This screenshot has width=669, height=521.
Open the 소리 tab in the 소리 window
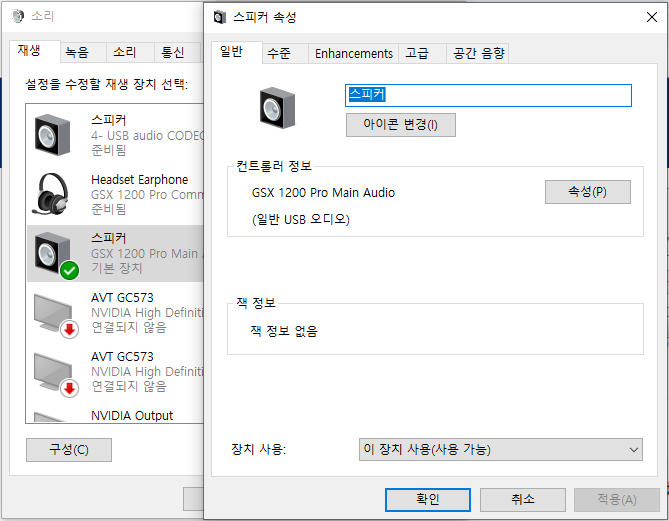tap(130, 52)
